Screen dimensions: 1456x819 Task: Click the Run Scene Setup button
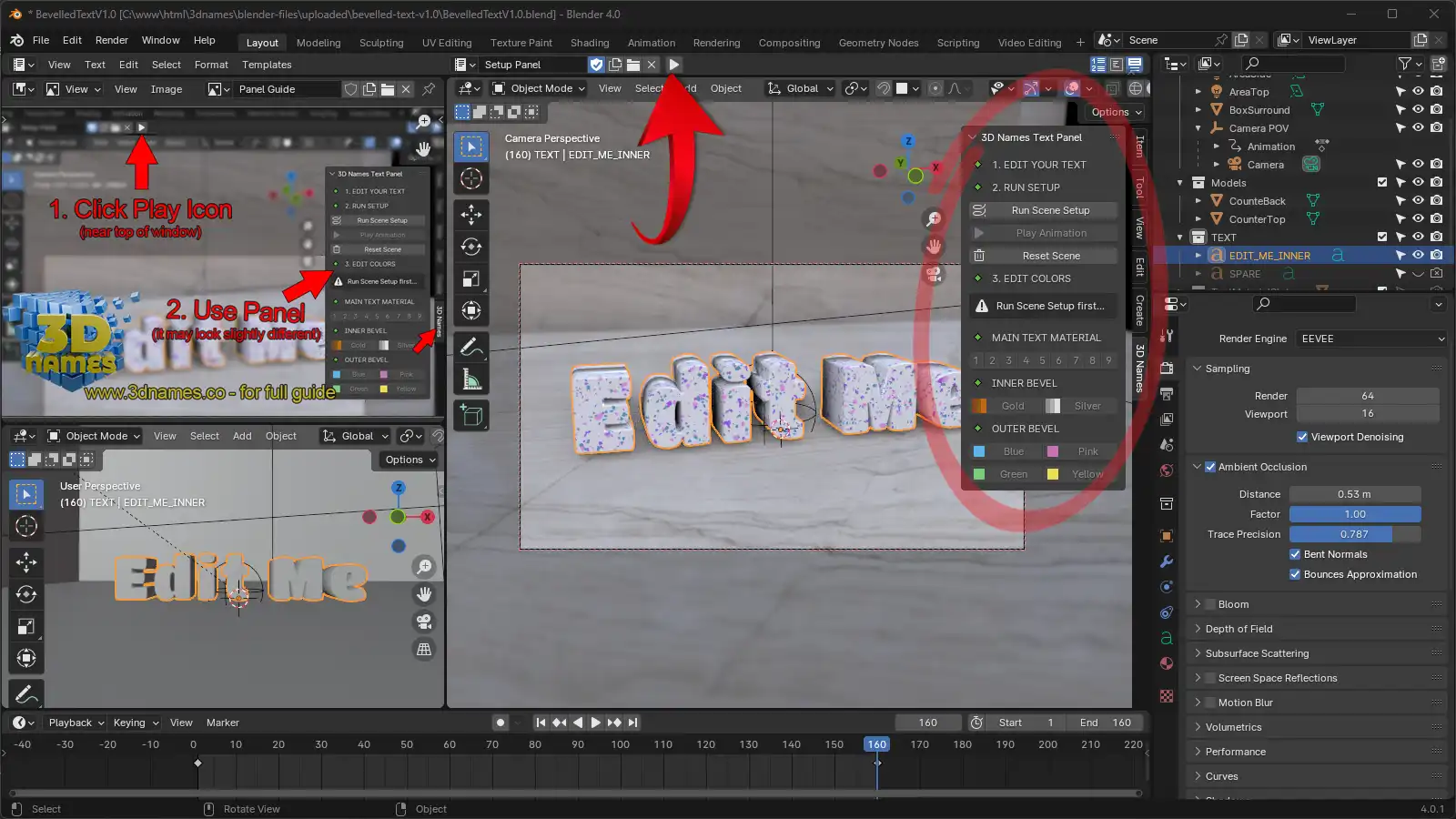(x=1043, y=210)
